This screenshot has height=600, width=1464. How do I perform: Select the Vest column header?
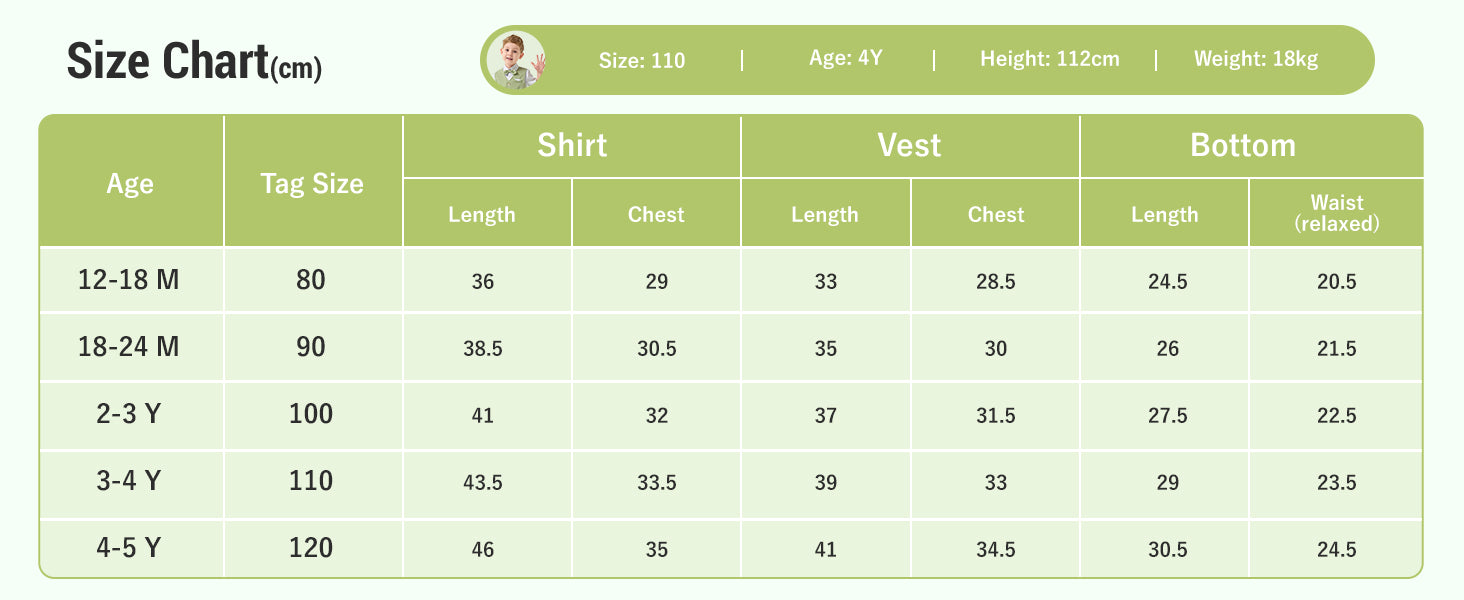[910, 146]
